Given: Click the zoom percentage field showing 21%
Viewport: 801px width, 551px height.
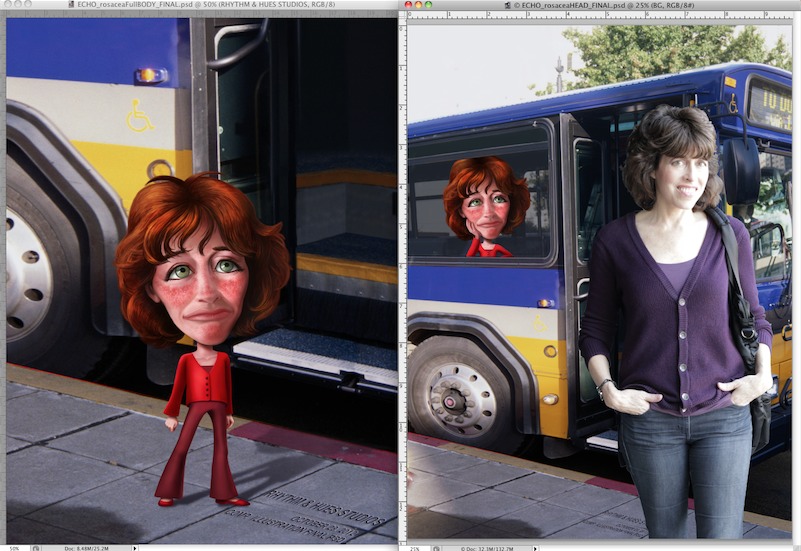Looking at the screenshot, I should 414,548.
